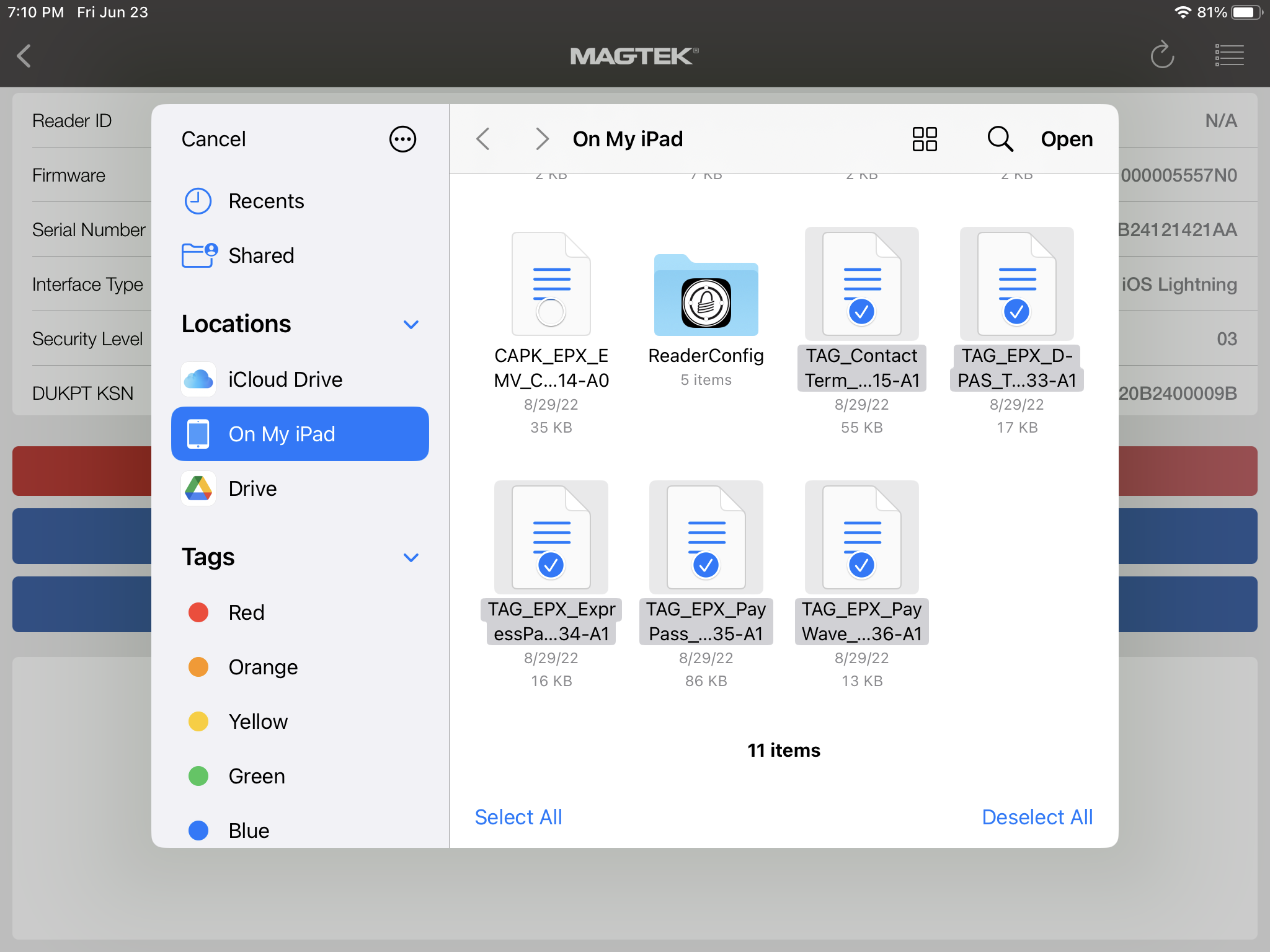The image size is (1270, 952).
Task: Tap the Wi-Fi status icon
Action: click(1183, 12)
